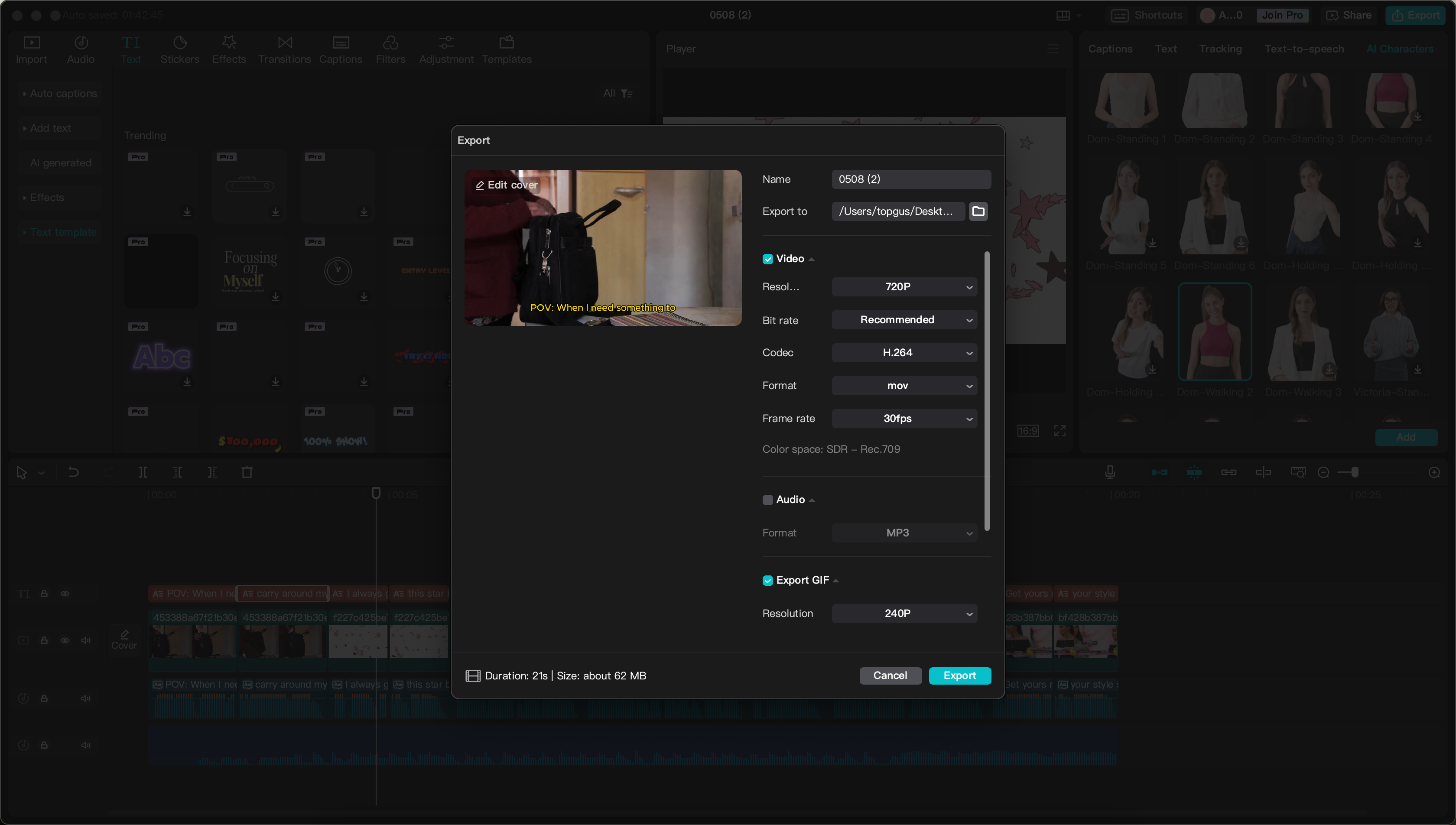Image resolution: width=1456 pixels, height=825 pixels.
Task: Click the Join Pro button
Action: point(1282,15)
